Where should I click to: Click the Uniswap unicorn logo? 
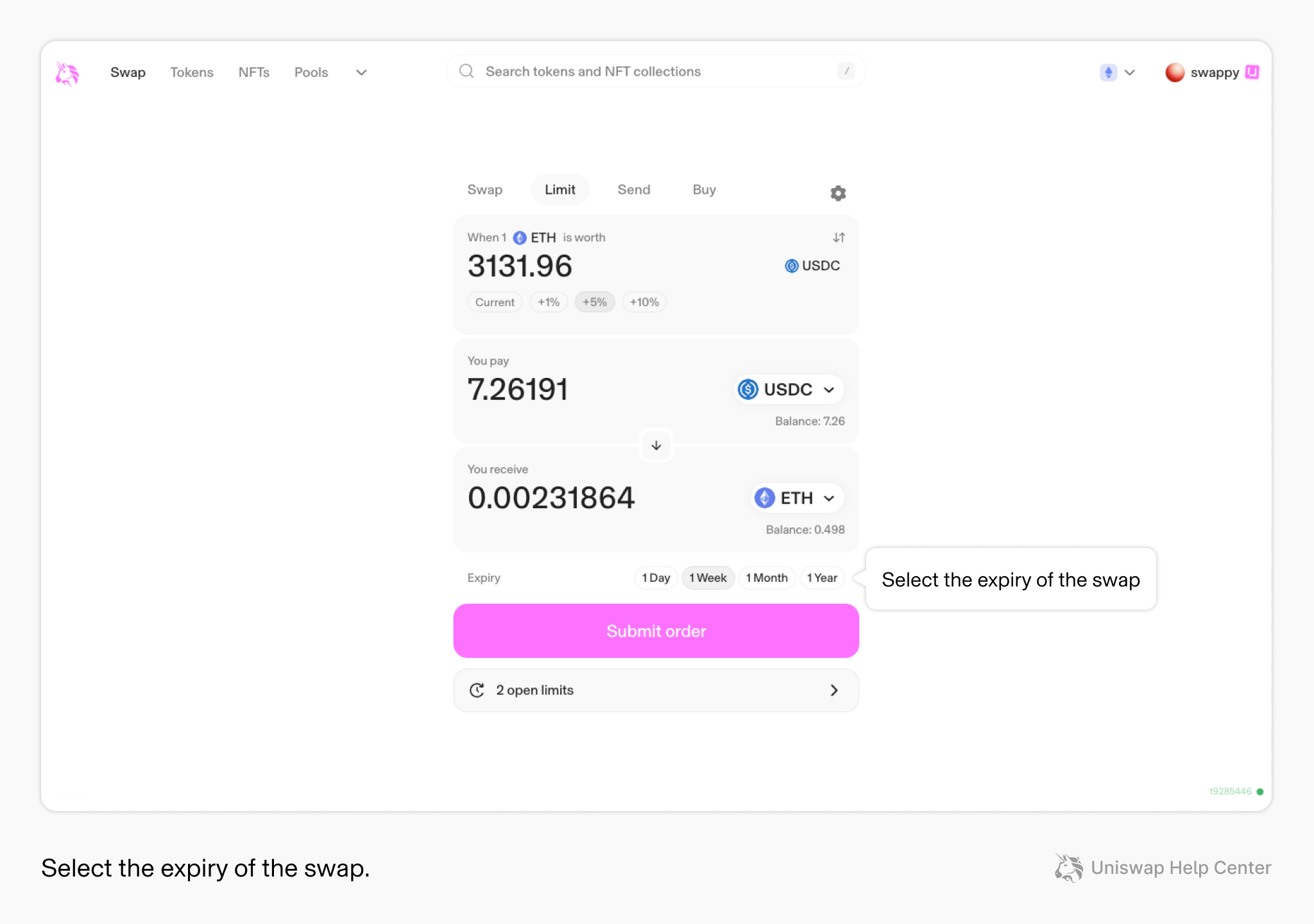pos(67,73)
